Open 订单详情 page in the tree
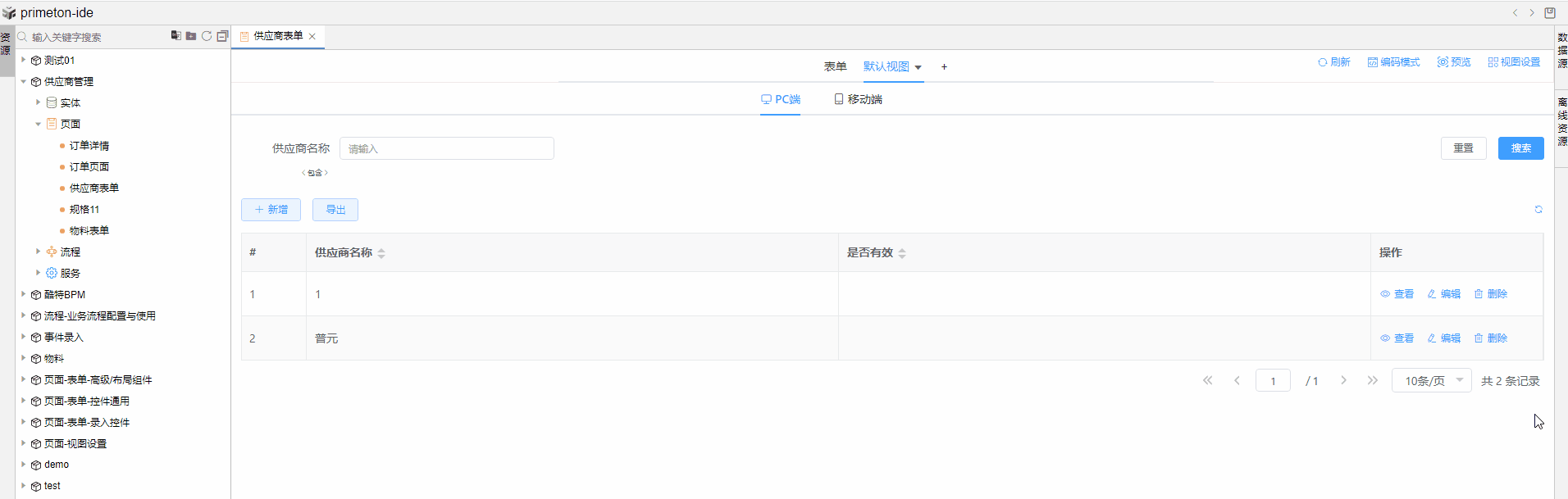Screen dimensions: 1568x499 (89, 146)
